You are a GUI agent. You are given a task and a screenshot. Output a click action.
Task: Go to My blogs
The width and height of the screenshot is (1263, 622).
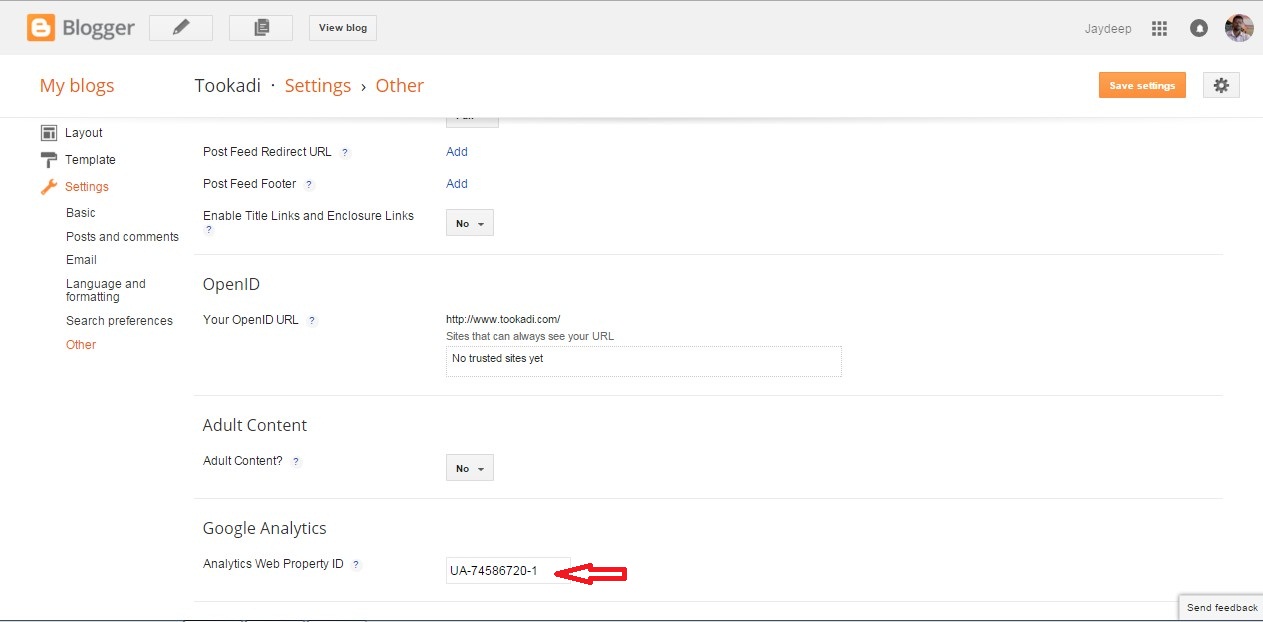pos(77,86)
